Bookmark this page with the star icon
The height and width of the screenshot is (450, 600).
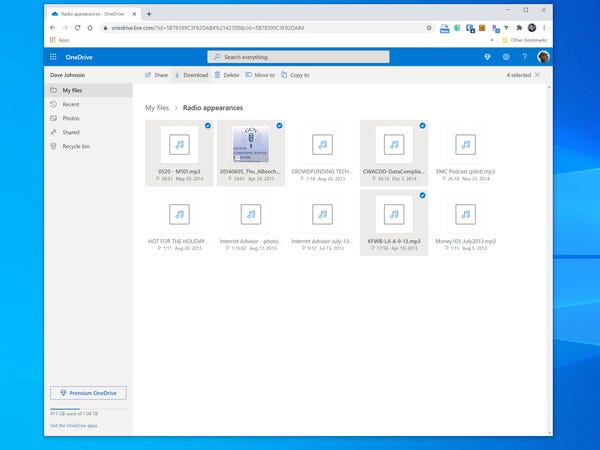click(429, 28)
